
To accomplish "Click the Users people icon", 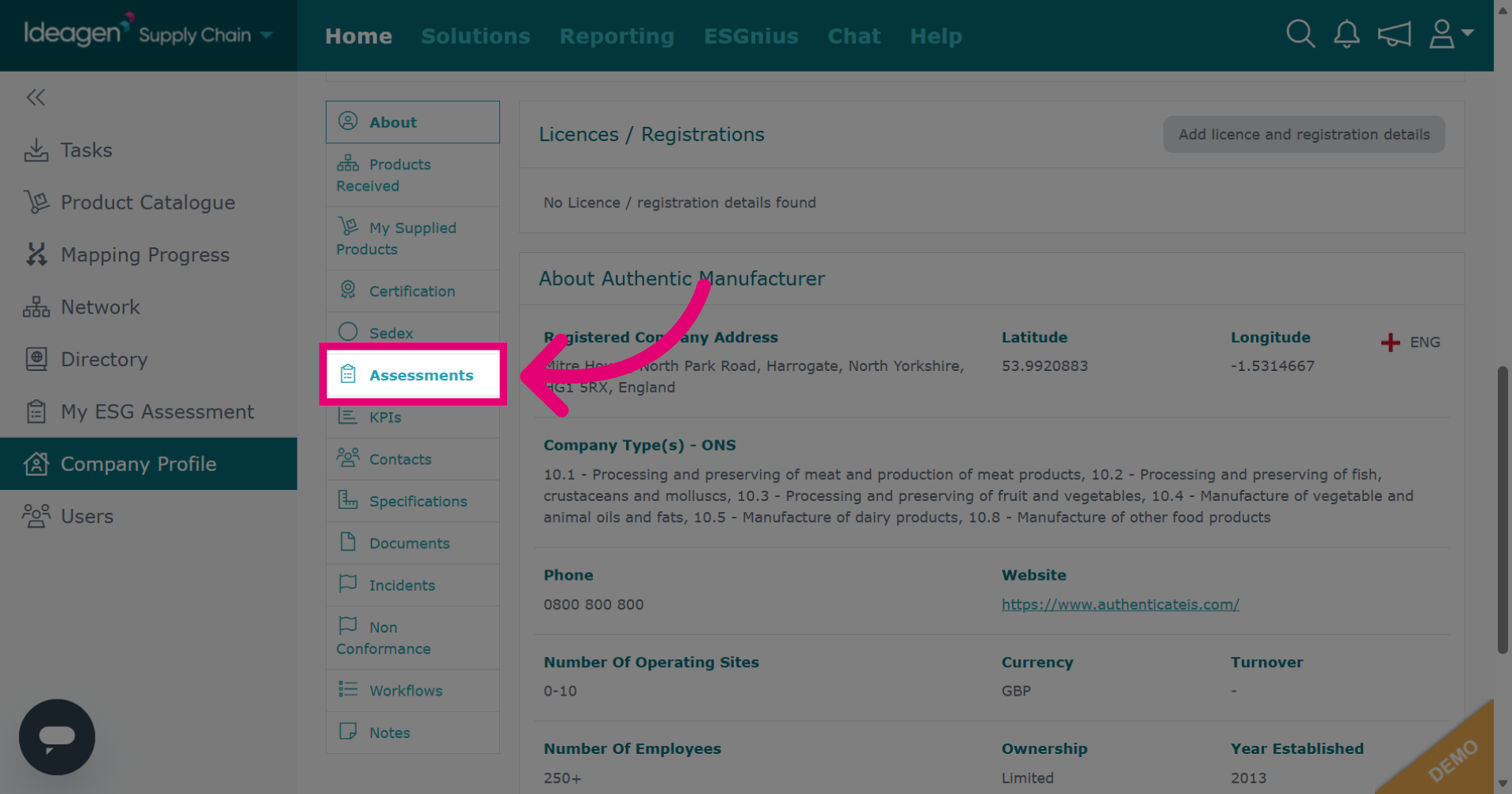I will coord(36,516).
